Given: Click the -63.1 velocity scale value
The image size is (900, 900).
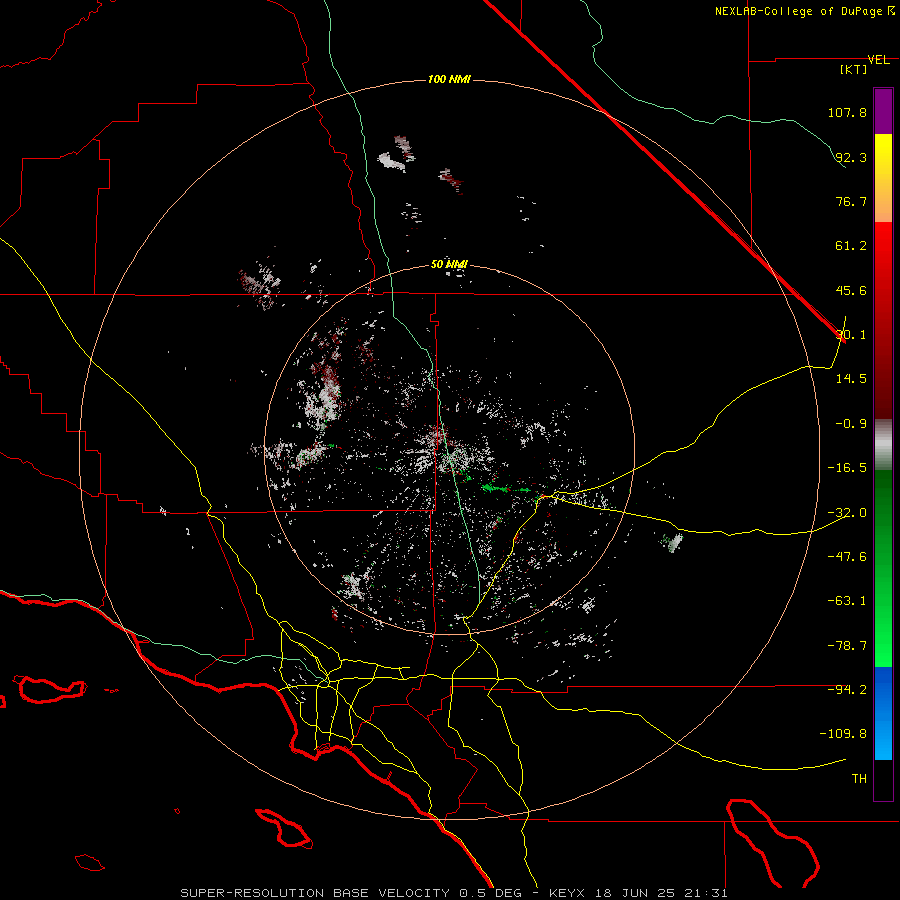Looking at the screenshot, I should click(x=847, y=601).
